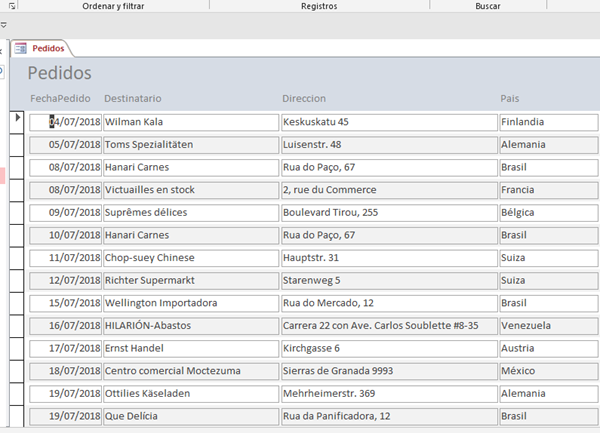Viewport: 600px width, 433px height.
Task: Open the Ordenar y filtrar dialog launcher
Action: [x=12, y=6]
